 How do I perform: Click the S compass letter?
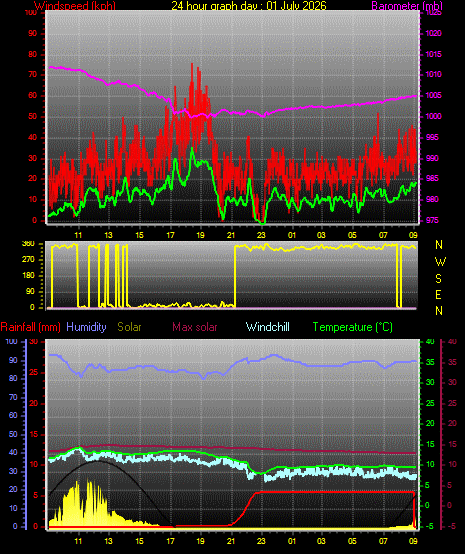coord(438,279)
